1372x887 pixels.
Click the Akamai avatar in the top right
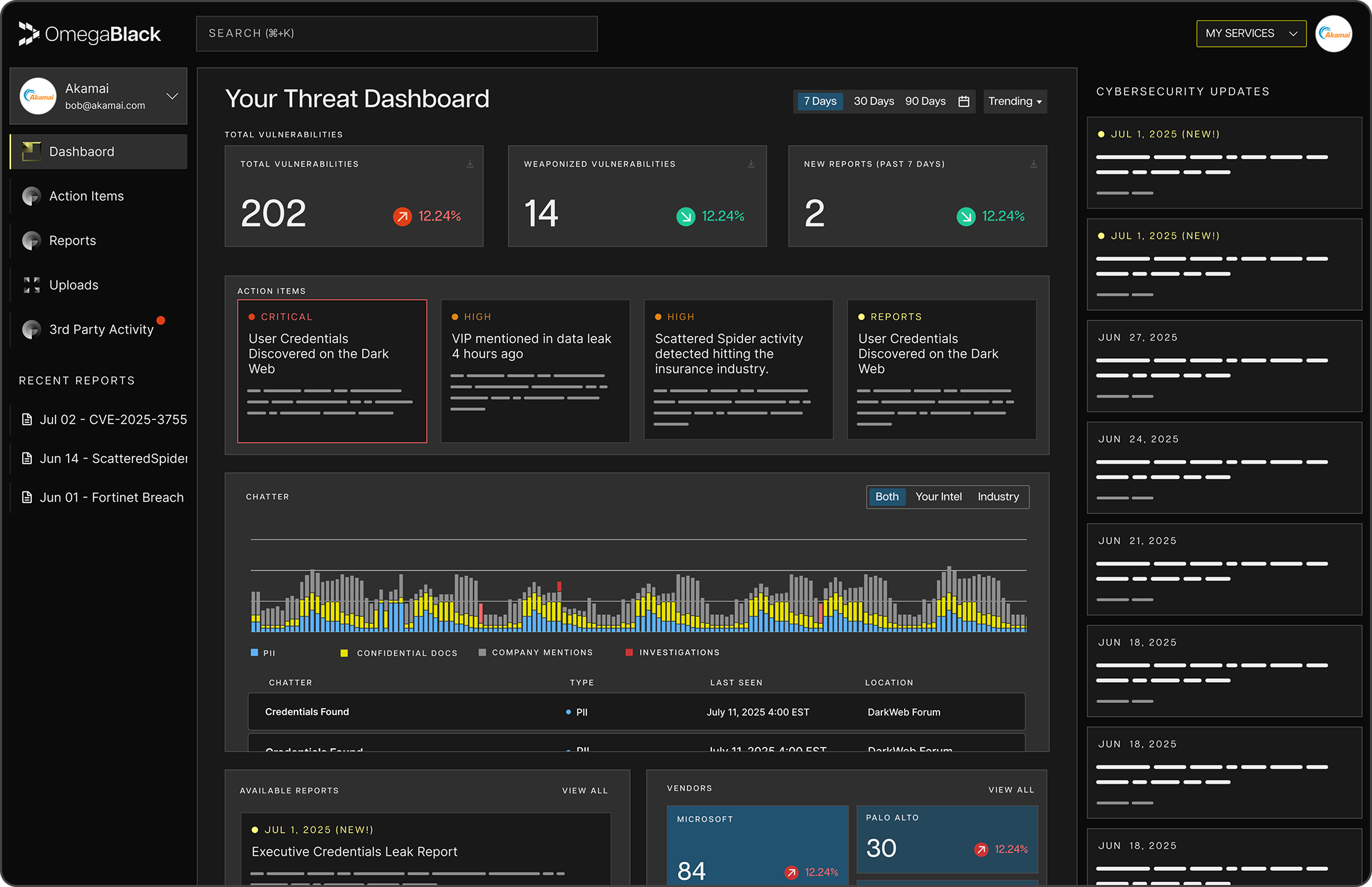click(1333, 34)
